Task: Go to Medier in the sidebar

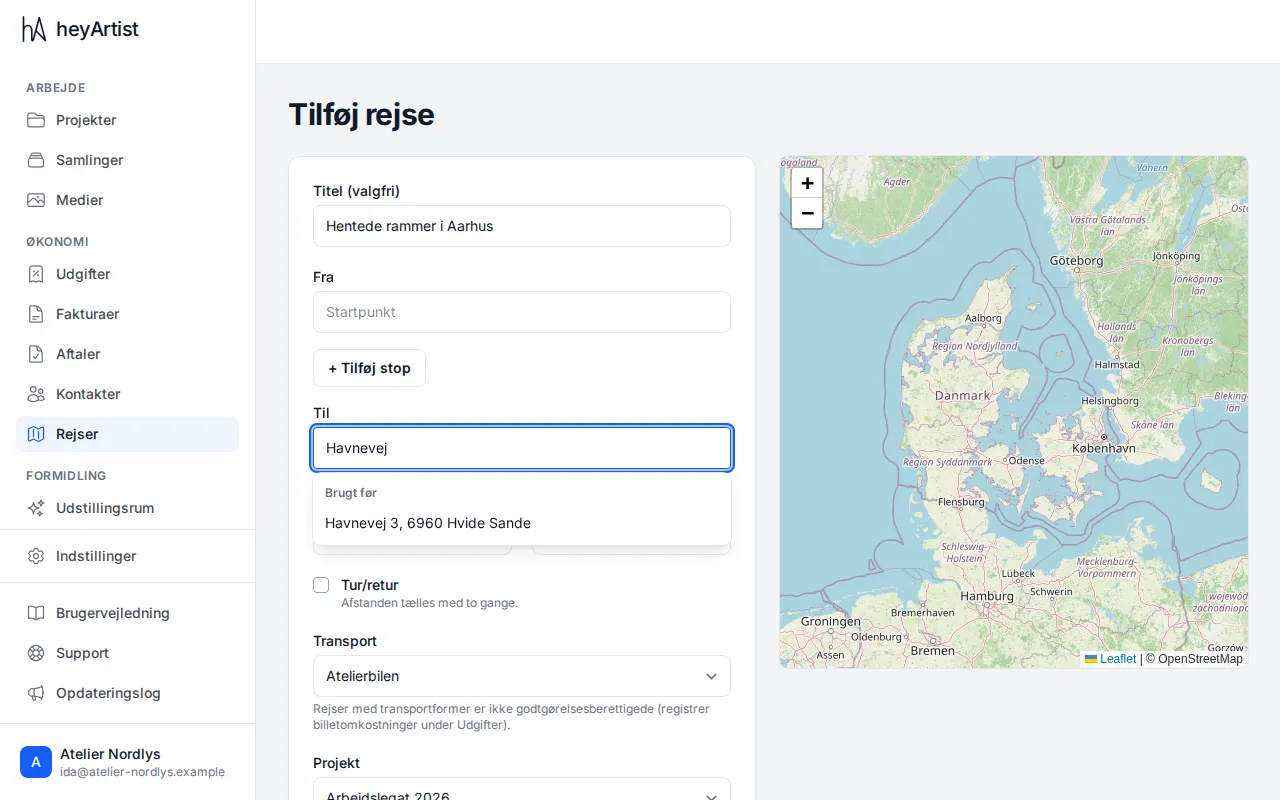Action: [127, 200]
